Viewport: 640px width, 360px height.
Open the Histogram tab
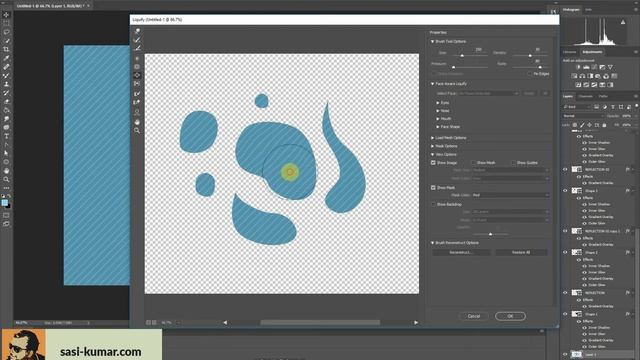(571, 10)
